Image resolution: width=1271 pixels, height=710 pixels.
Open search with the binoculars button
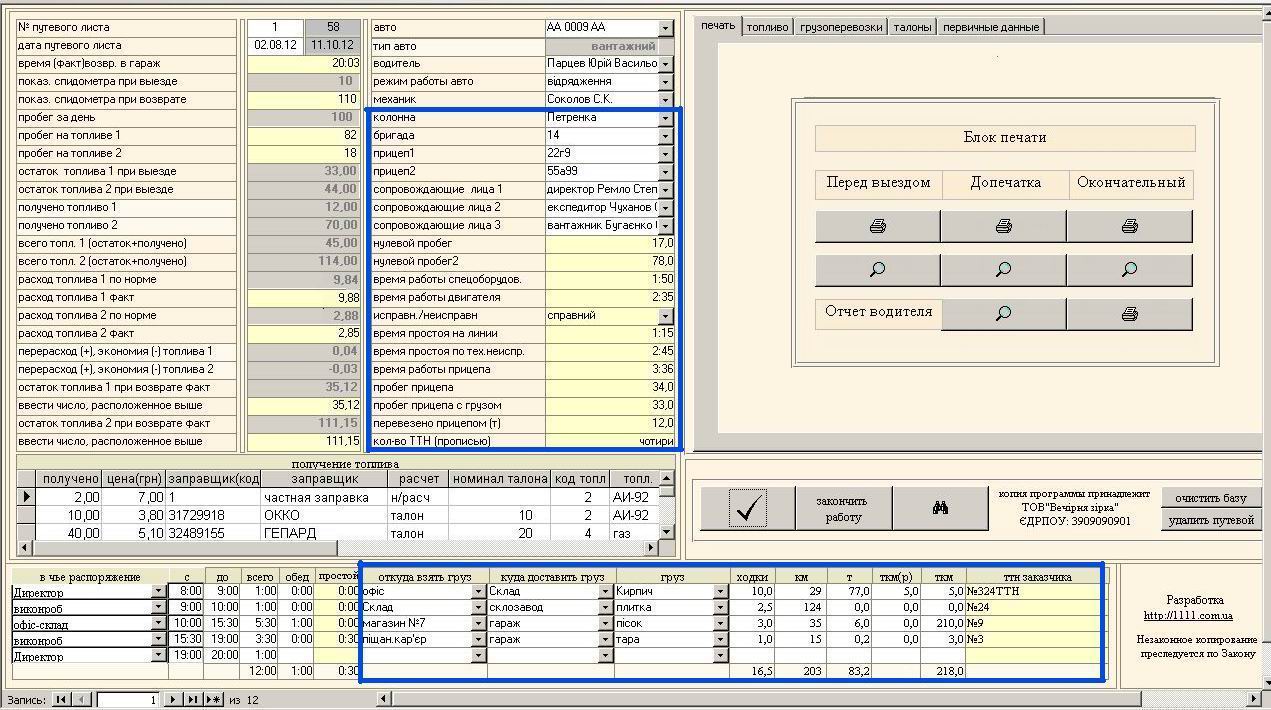click(x=940, y=509)
